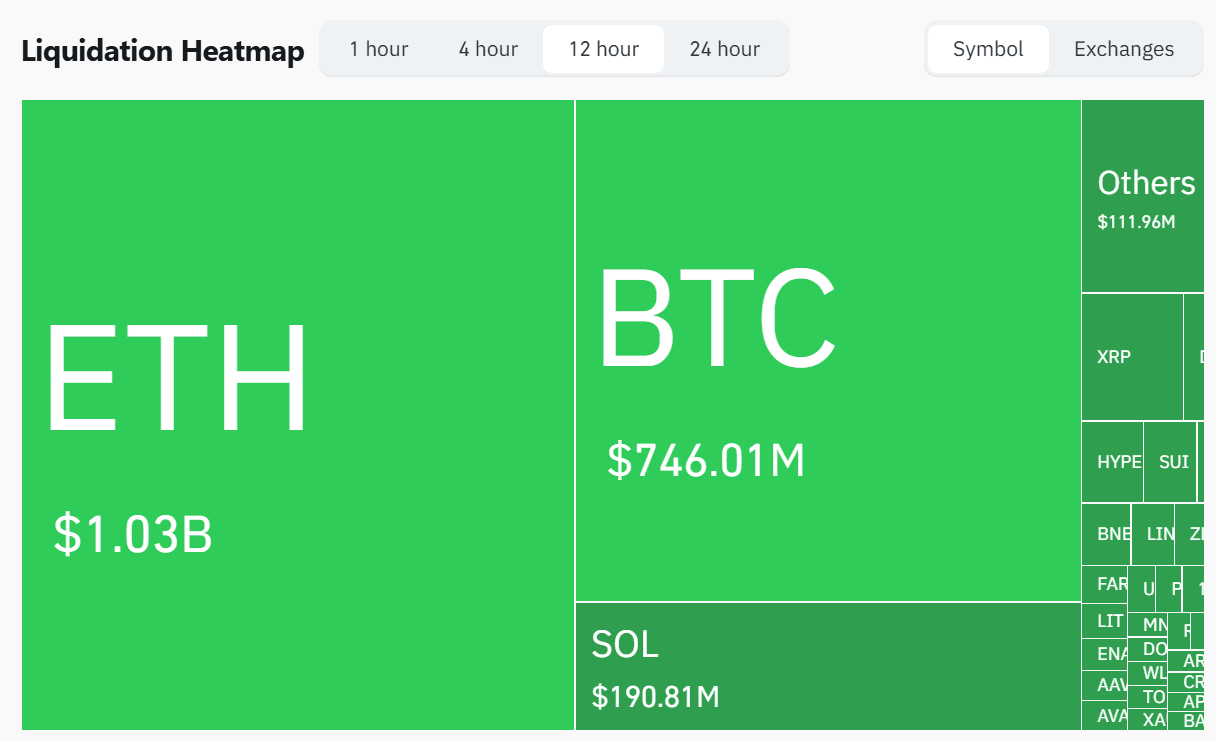Click the BTC $746.01M heatmap tile
The width and height of the screenshot is (1216, 741).
coord(827,350)
